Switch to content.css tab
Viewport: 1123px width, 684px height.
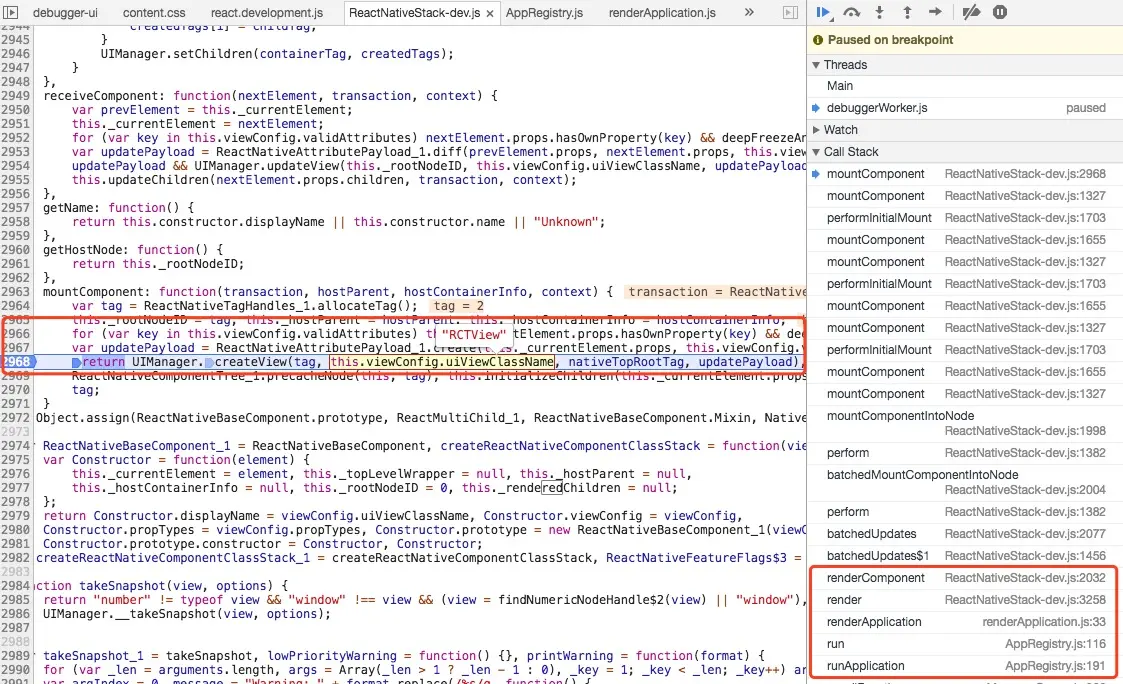[x=154, y=13]
